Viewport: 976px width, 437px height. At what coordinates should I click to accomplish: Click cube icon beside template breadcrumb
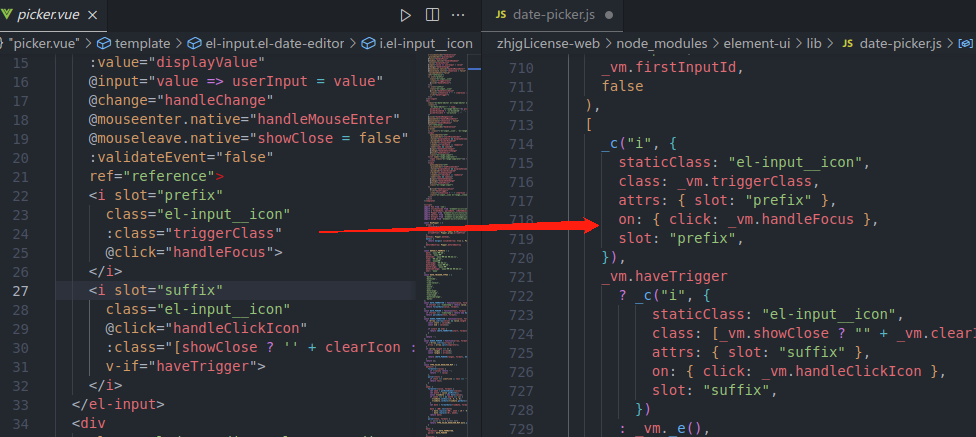point(105,44)
